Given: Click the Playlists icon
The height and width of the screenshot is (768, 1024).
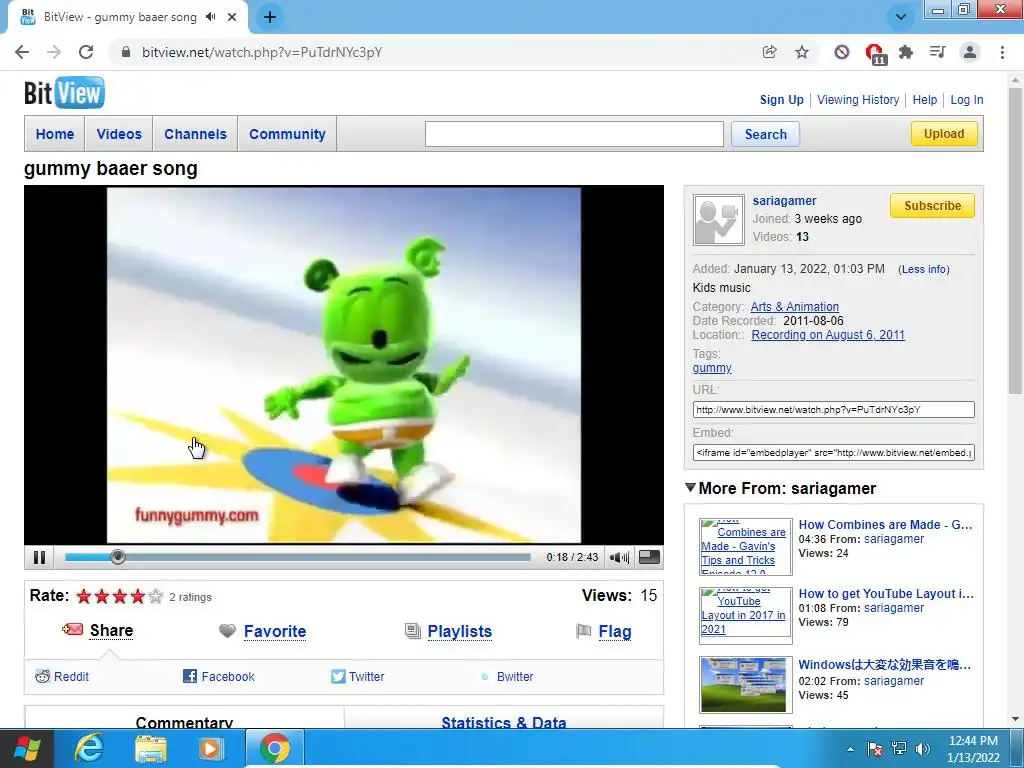Looking at the screenshot, I should click(413, 631).
